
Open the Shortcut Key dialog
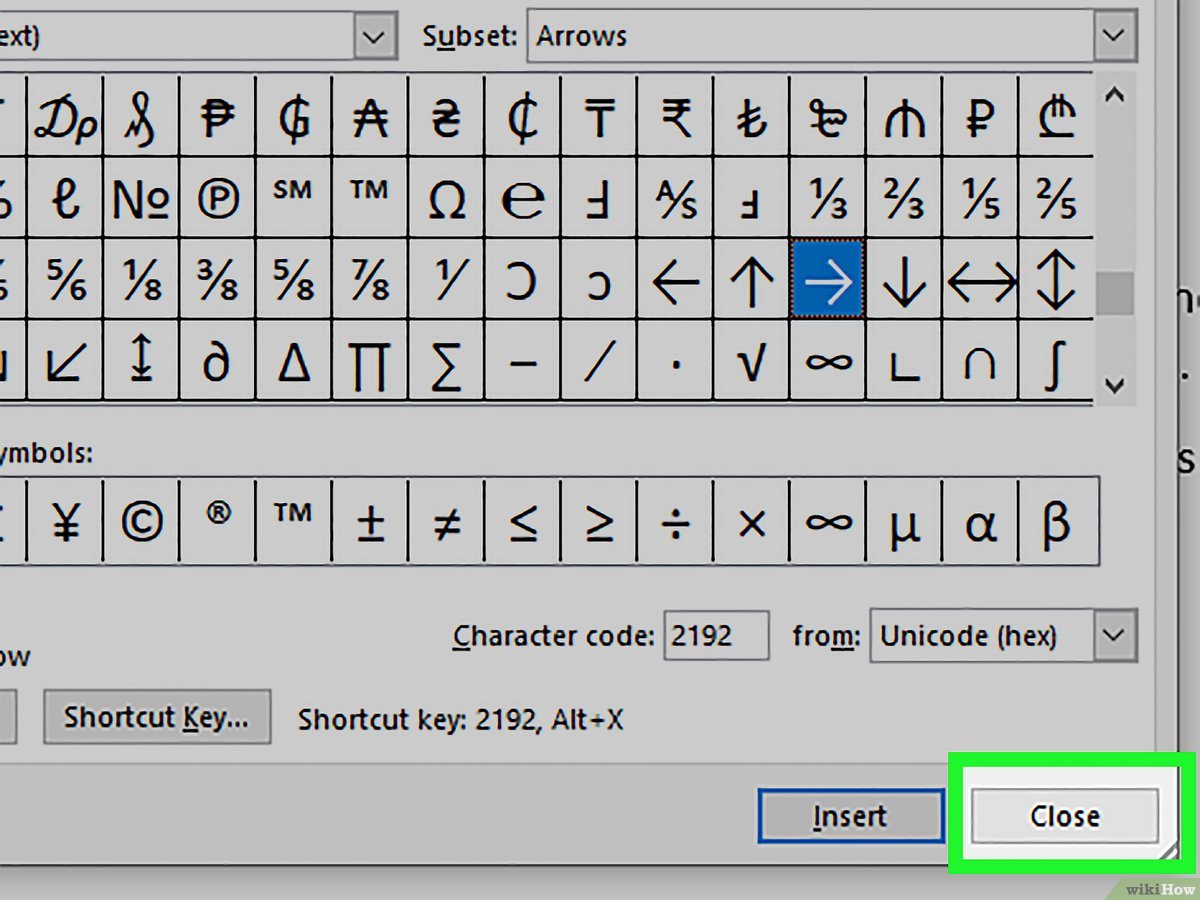point(156,717)
